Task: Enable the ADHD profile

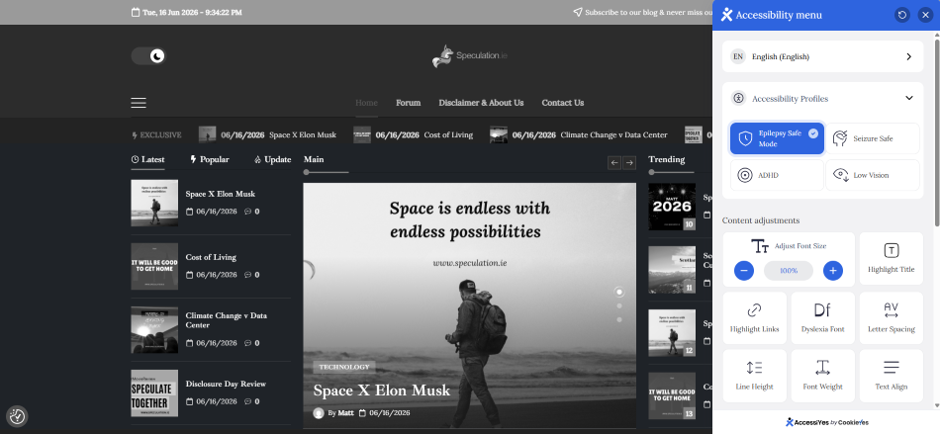Action: (777, 175)
